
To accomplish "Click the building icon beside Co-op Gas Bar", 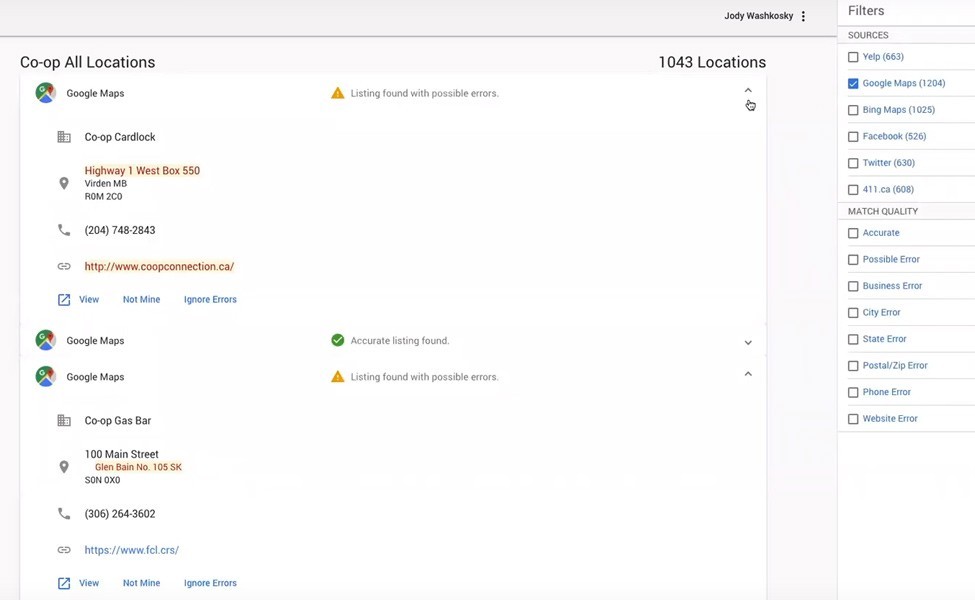I will point(64,420).
